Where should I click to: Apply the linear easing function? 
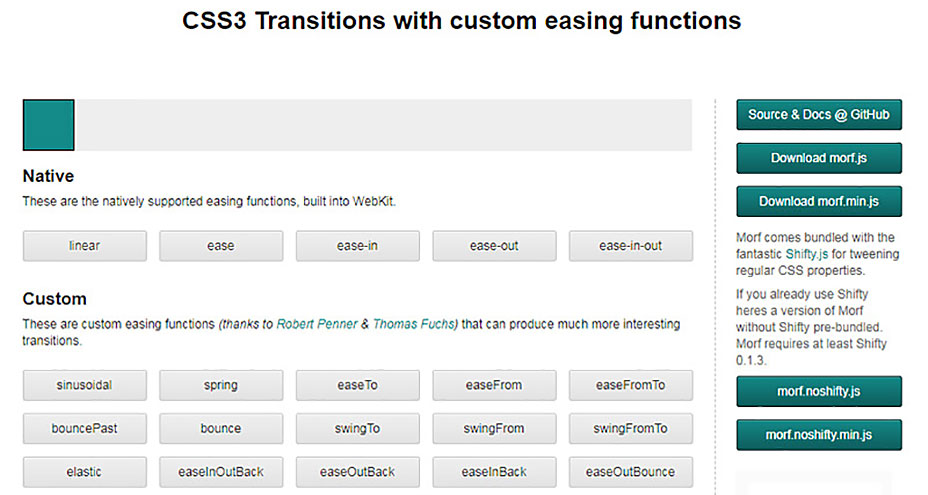pyautogui.click(x=84, y=246)
